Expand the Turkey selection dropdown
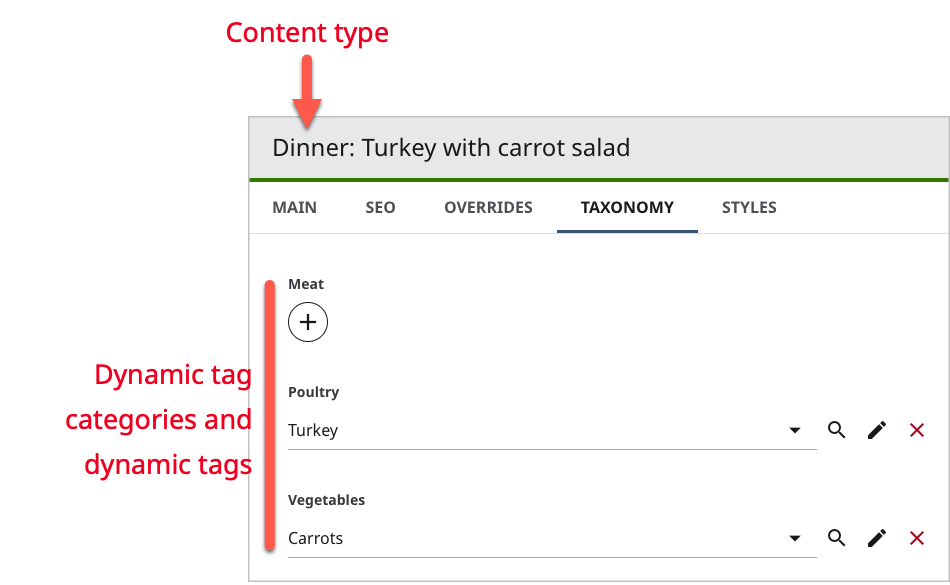Screen dimensions: 950x585 (795, 430)
